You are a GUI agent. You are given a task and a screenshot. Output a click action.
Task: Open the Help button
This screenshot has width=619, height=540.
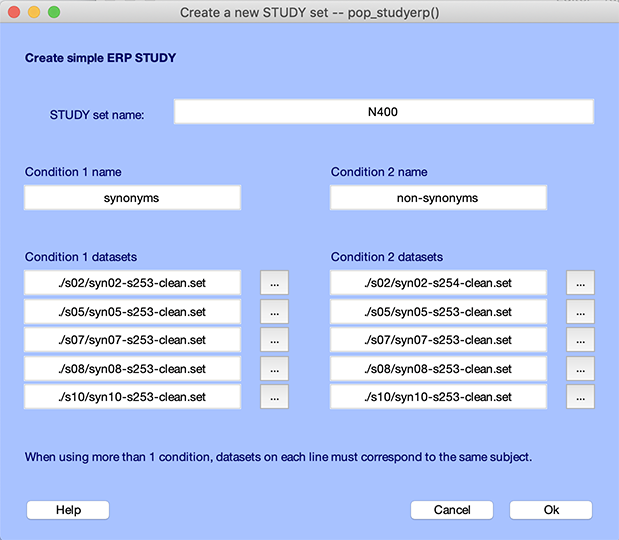[x=68, y=510]
